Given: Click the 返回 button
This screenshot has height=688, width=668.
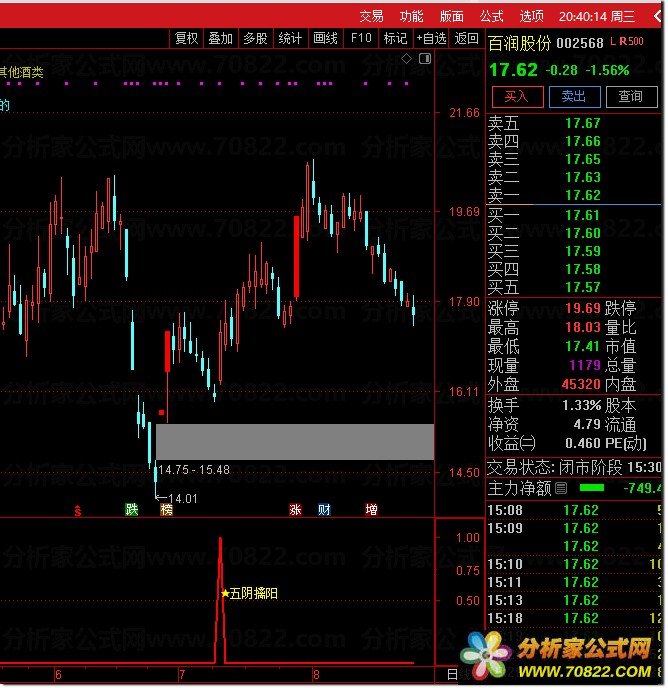Looking at the screenshot, I should click(x=467, y=39).
